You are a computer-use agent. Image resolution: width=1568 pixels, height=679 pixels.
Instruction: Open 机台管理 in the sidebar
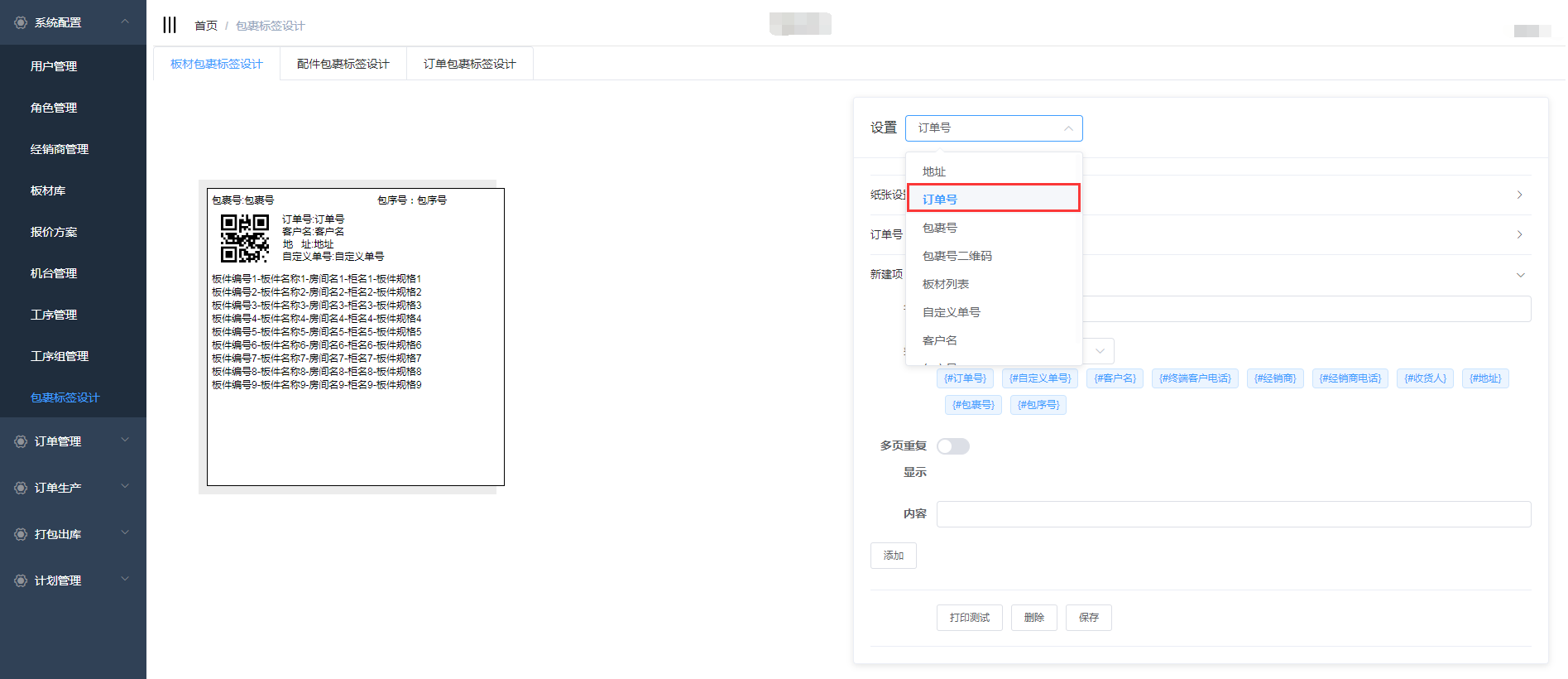pos(54,273)
